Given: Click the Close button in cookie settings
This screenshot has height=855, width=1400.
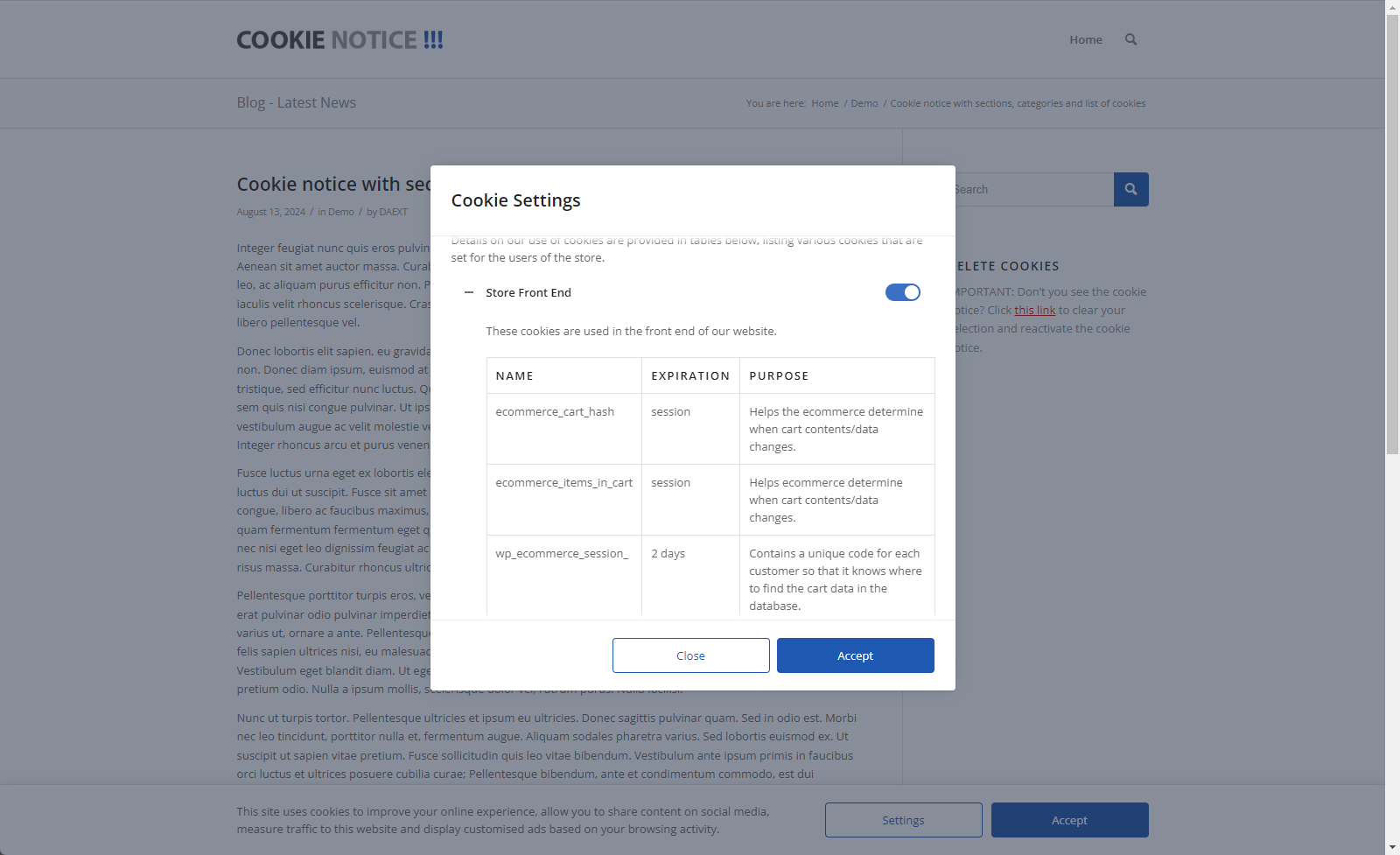Looking at the screenshot, I should 690,655.
